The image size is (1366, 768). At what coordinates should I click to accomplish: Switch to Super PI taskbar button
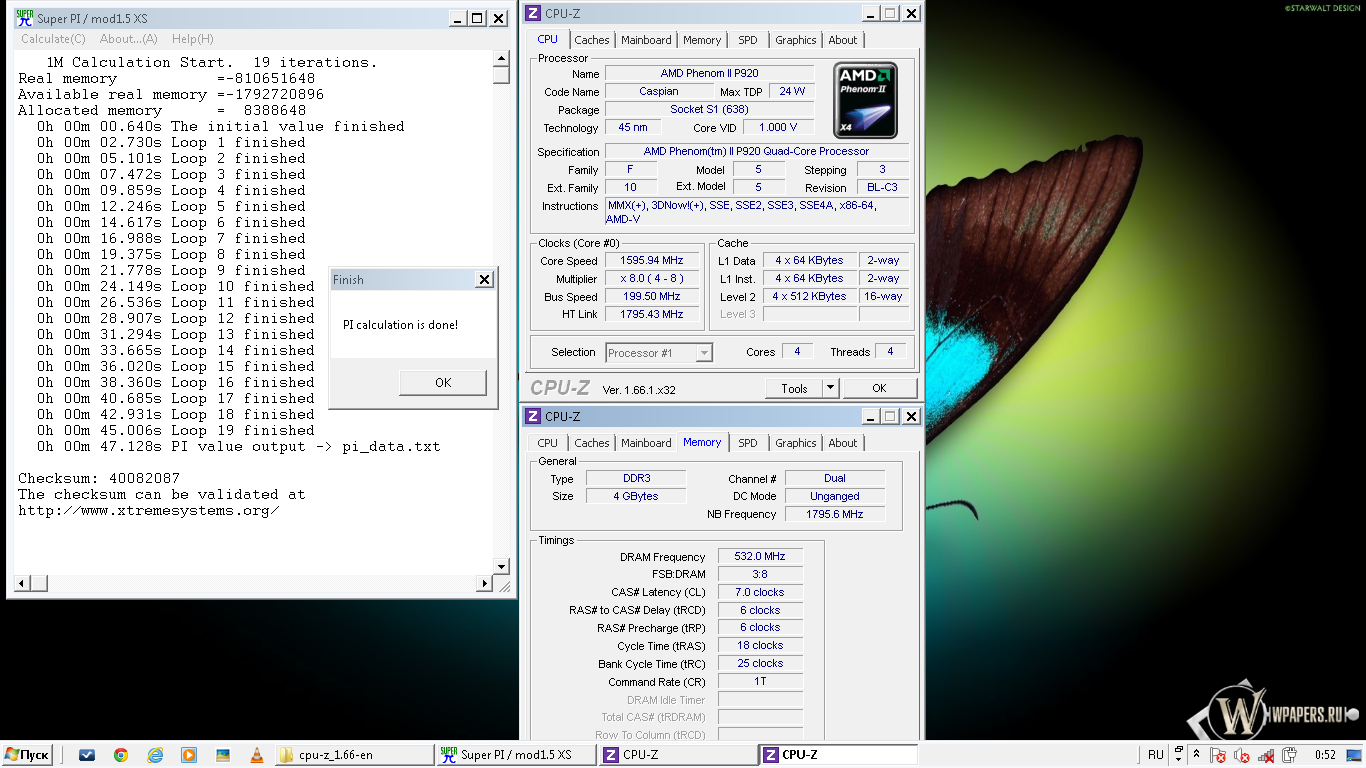(516, 755)
